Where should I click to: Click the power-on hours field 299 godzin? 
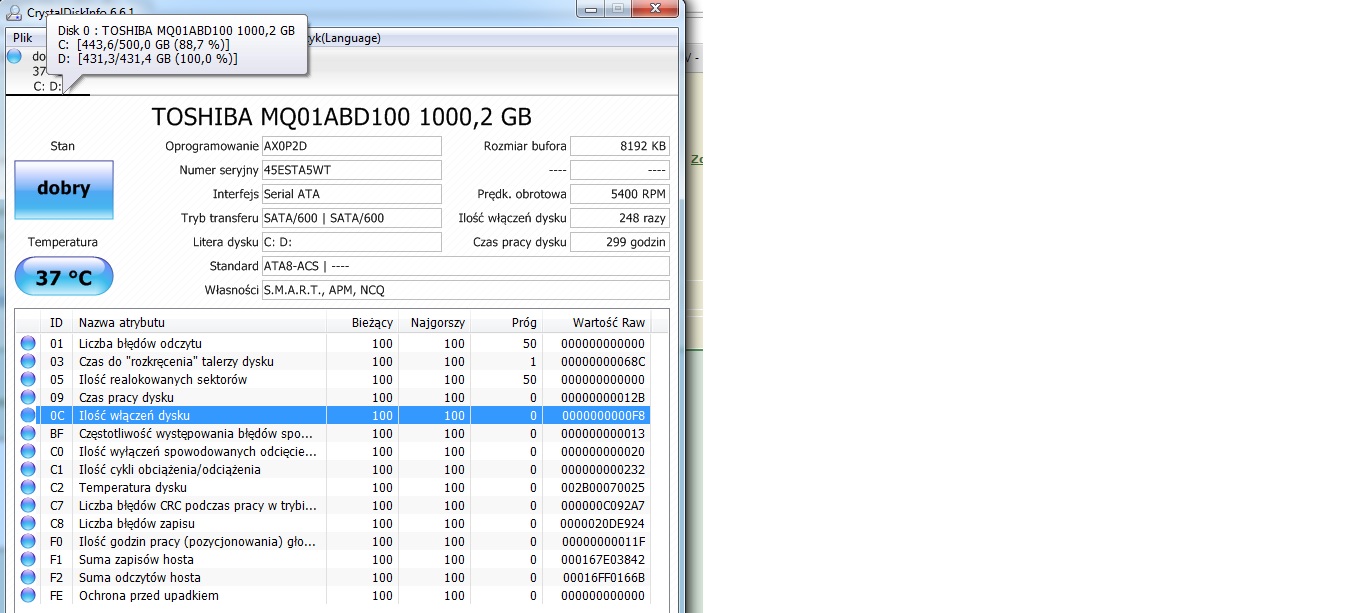pos(620,242)
